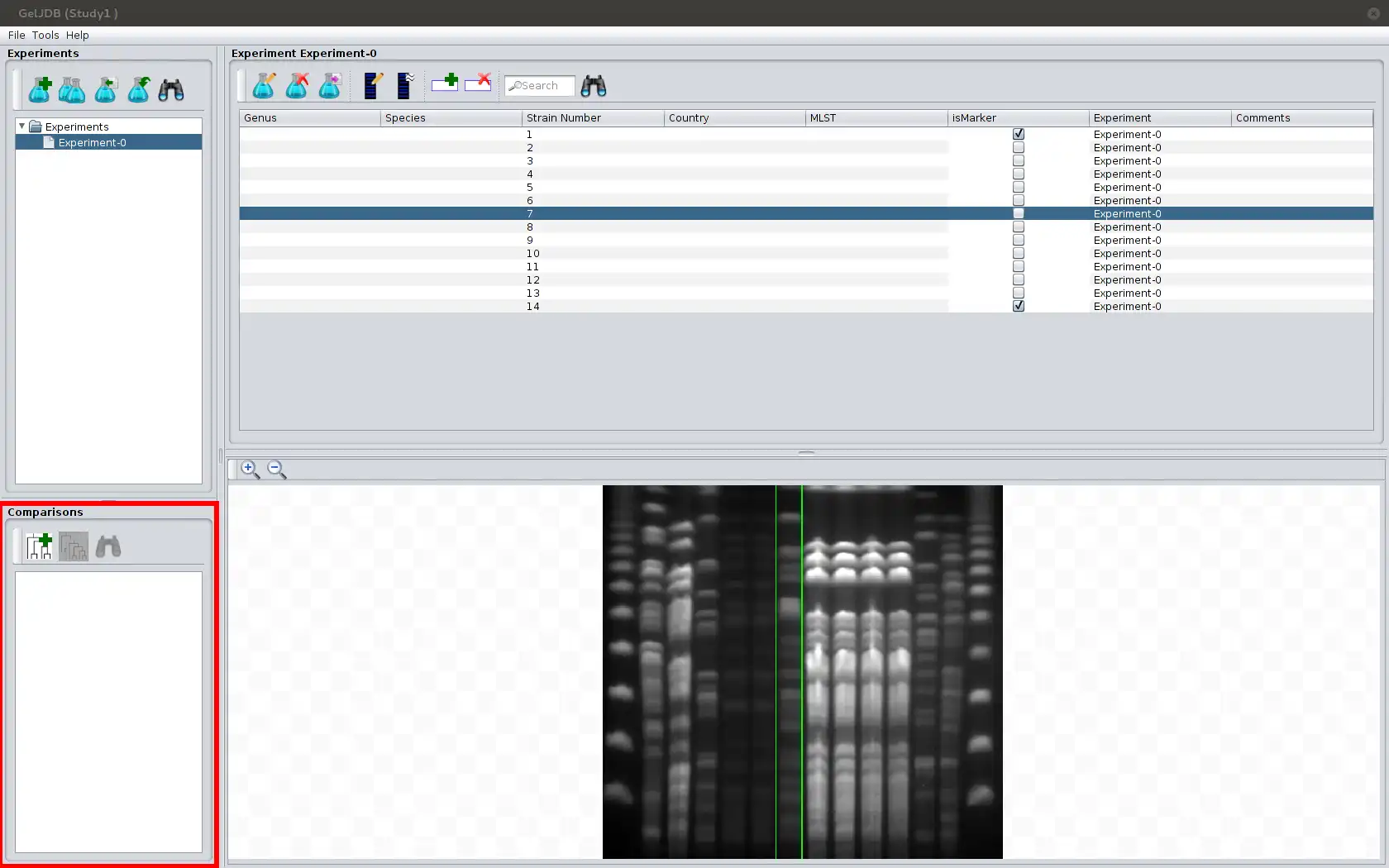Remove a row with the red X icon
This screenshot has width=1389, height=868.
[x=478, y=83]
